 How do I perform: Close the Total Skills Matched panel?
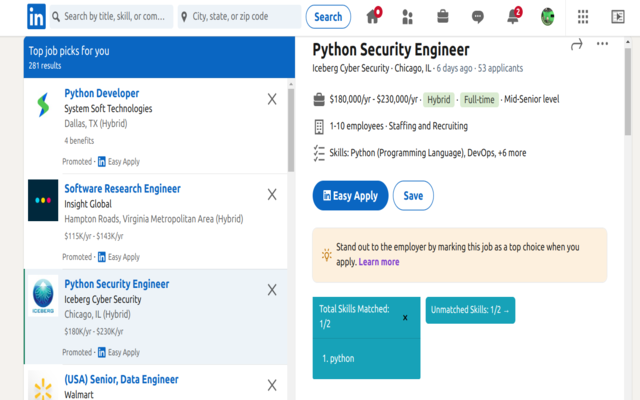[405, 317]
